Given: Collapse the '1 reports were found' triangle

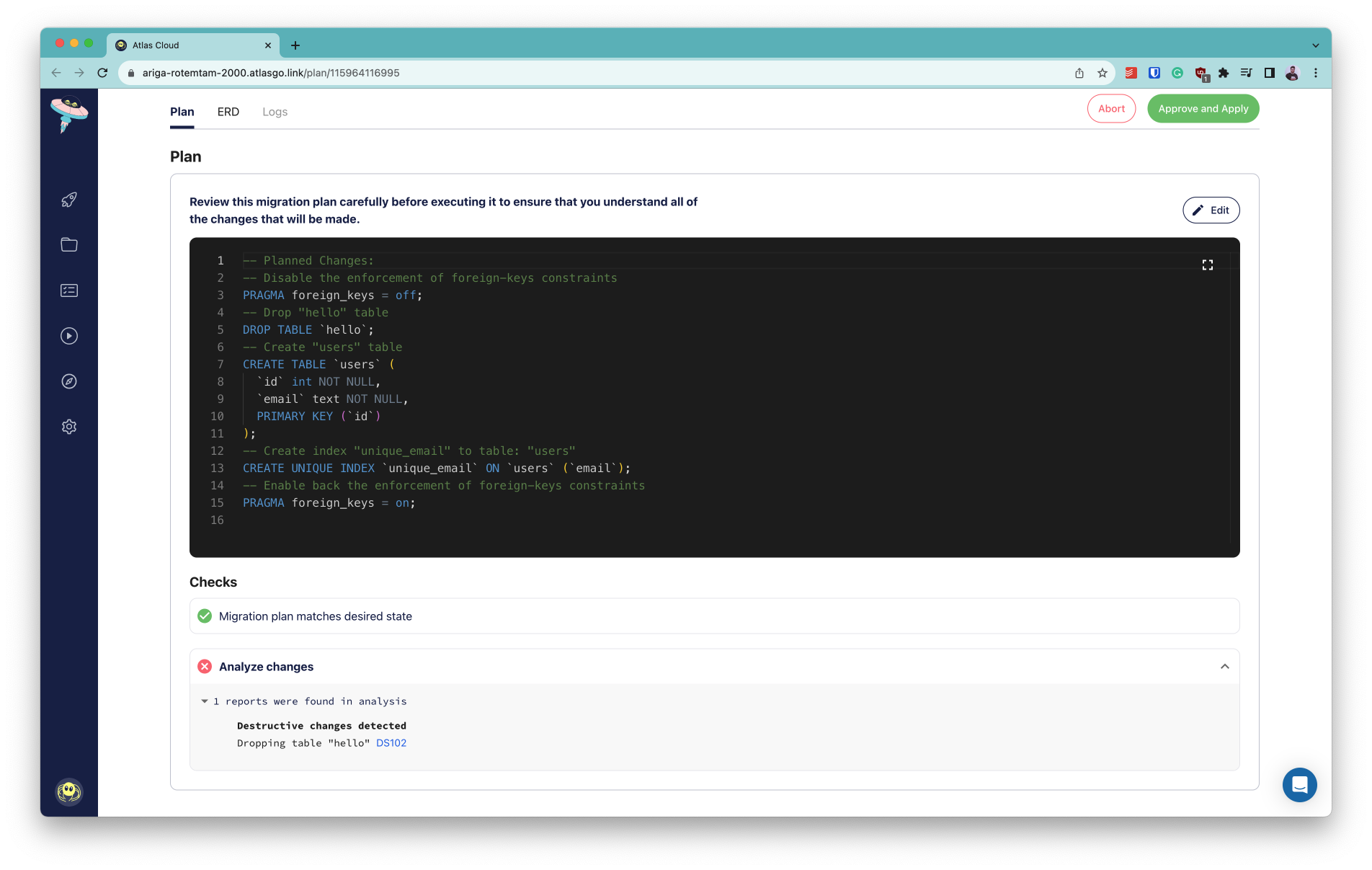Looking at the screenshot, I should coord(205,701).
